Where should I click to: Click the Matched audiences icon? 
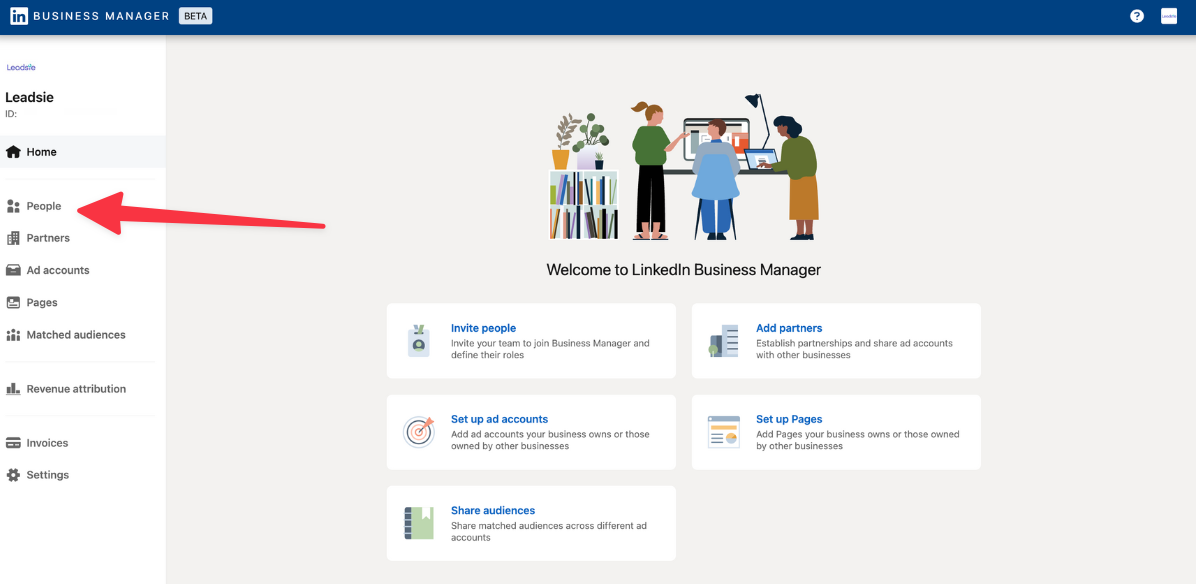point(13,334)
